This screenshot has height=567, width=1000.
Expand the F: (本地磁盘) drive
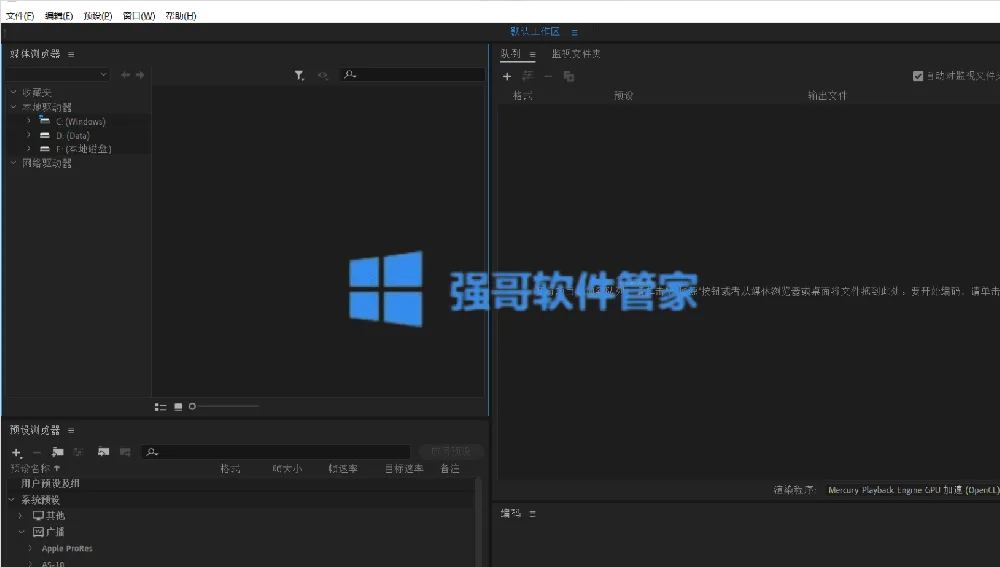pyautogui.click(x=29, y=149)
